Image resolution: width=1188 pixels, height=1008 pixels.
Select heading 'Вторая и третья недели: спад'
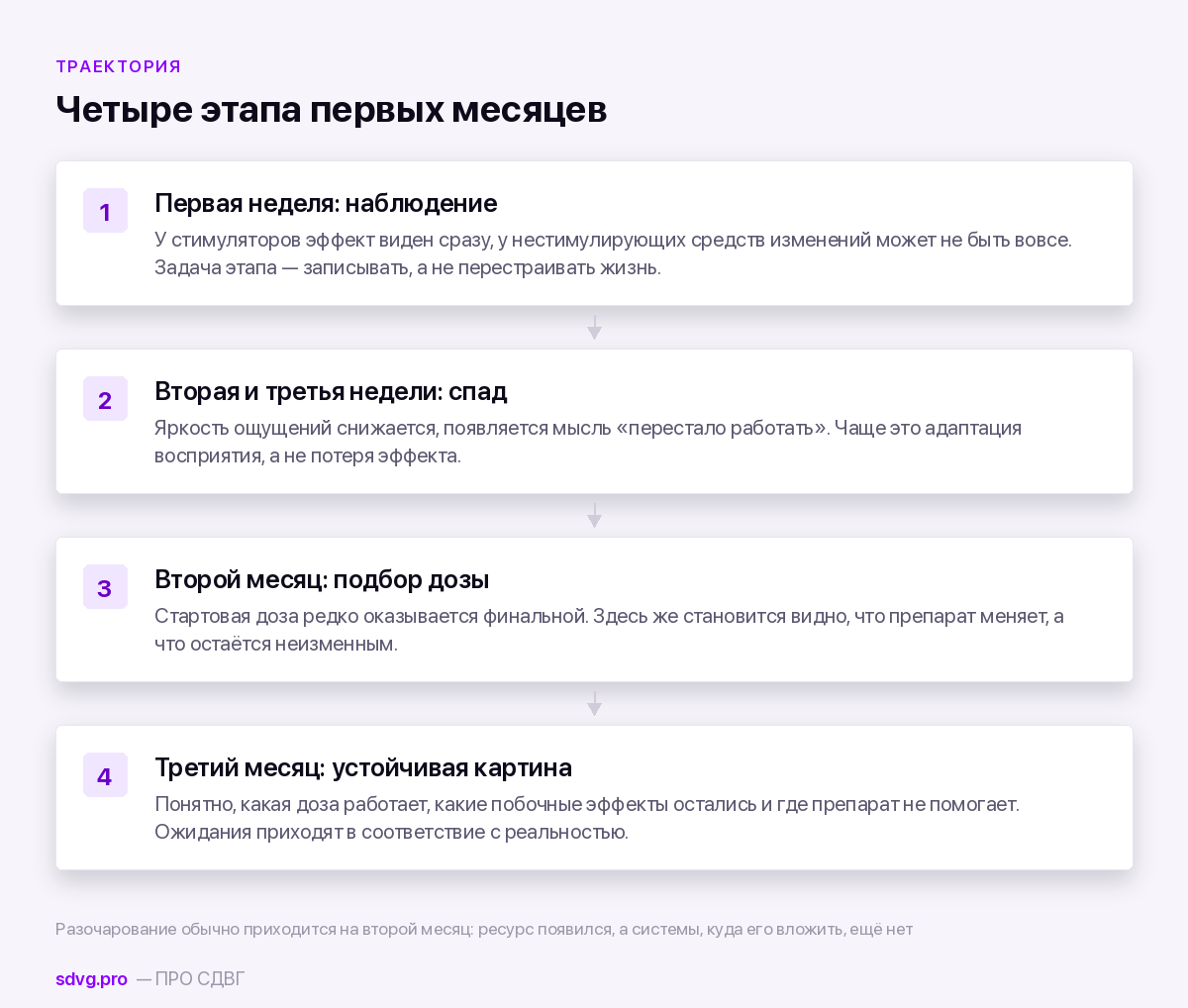click(x=331, y=391)
